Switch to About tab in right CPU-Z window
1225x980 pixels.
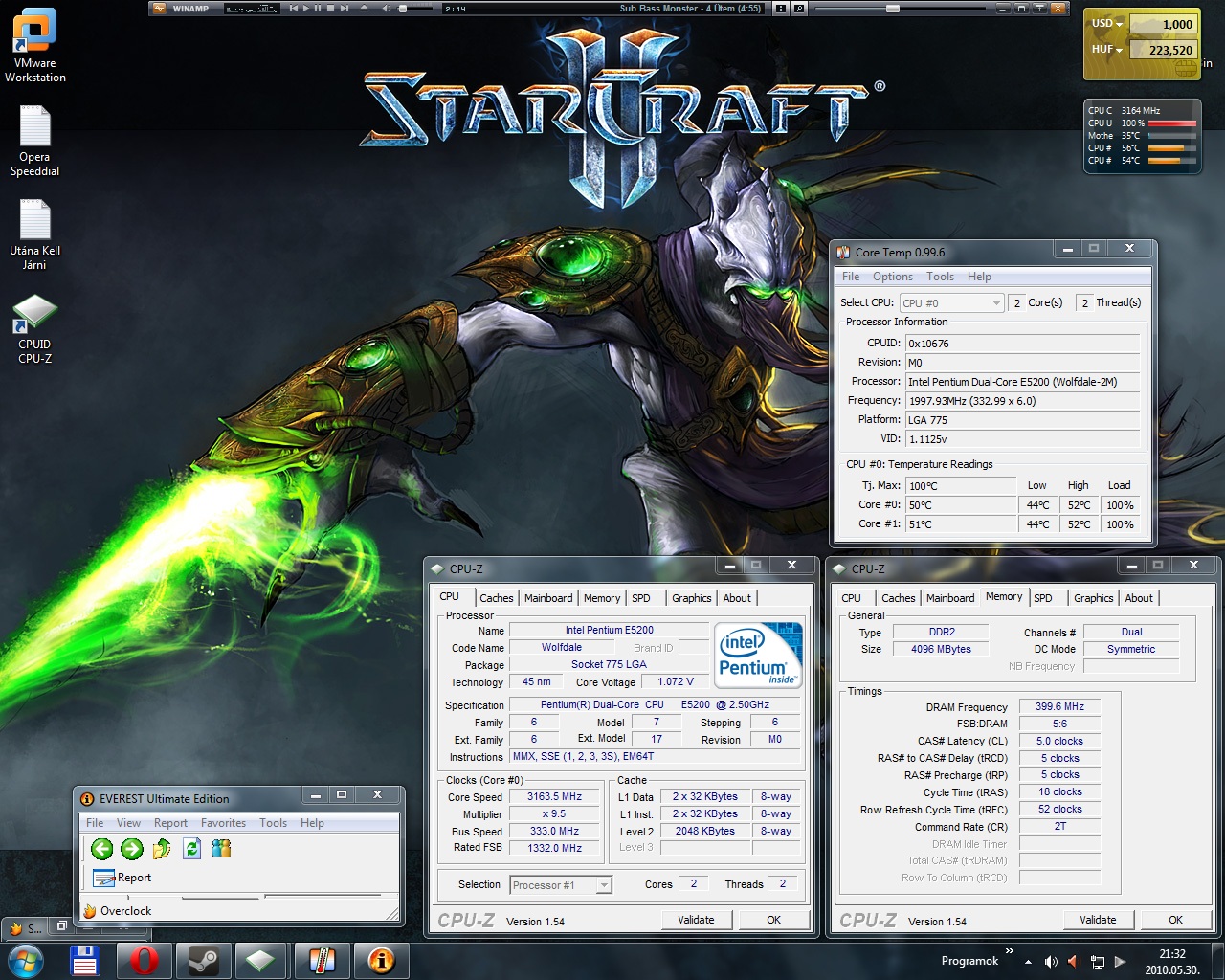(1139, 598)
